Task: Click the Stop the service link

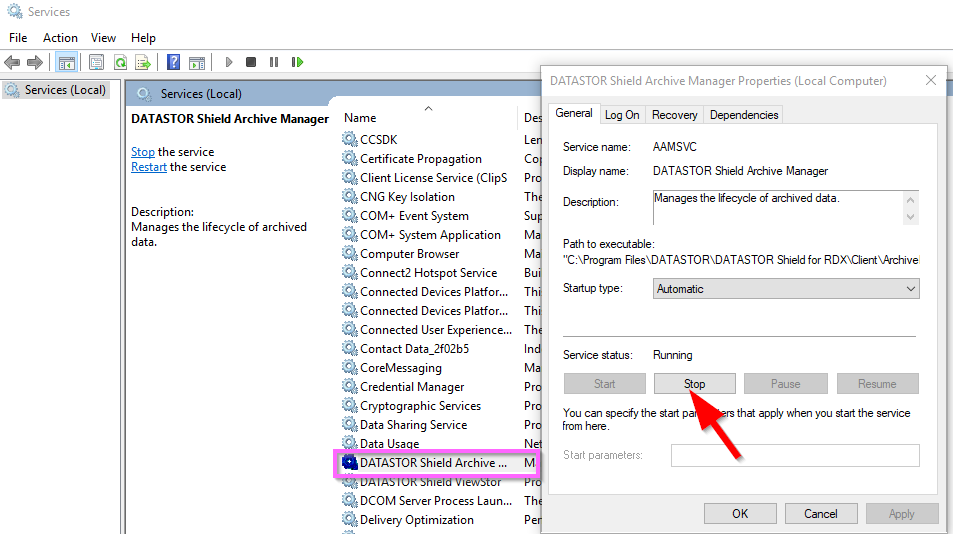Action: [x=143, y=152]
